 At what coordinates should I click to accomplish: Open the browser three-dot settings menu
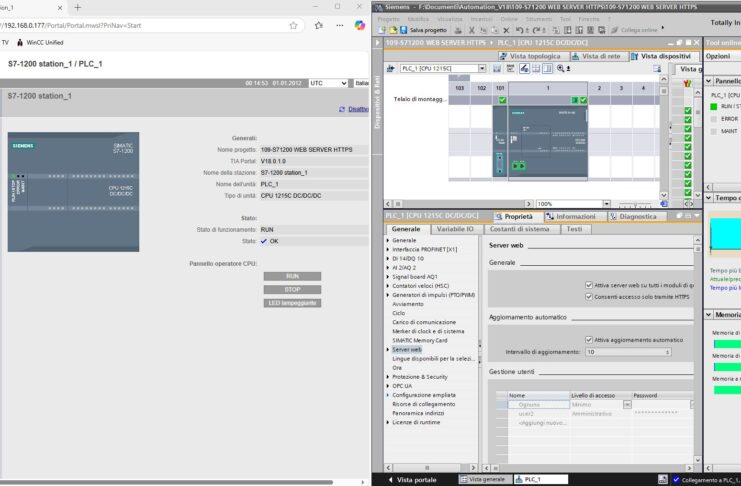(340, 26)
